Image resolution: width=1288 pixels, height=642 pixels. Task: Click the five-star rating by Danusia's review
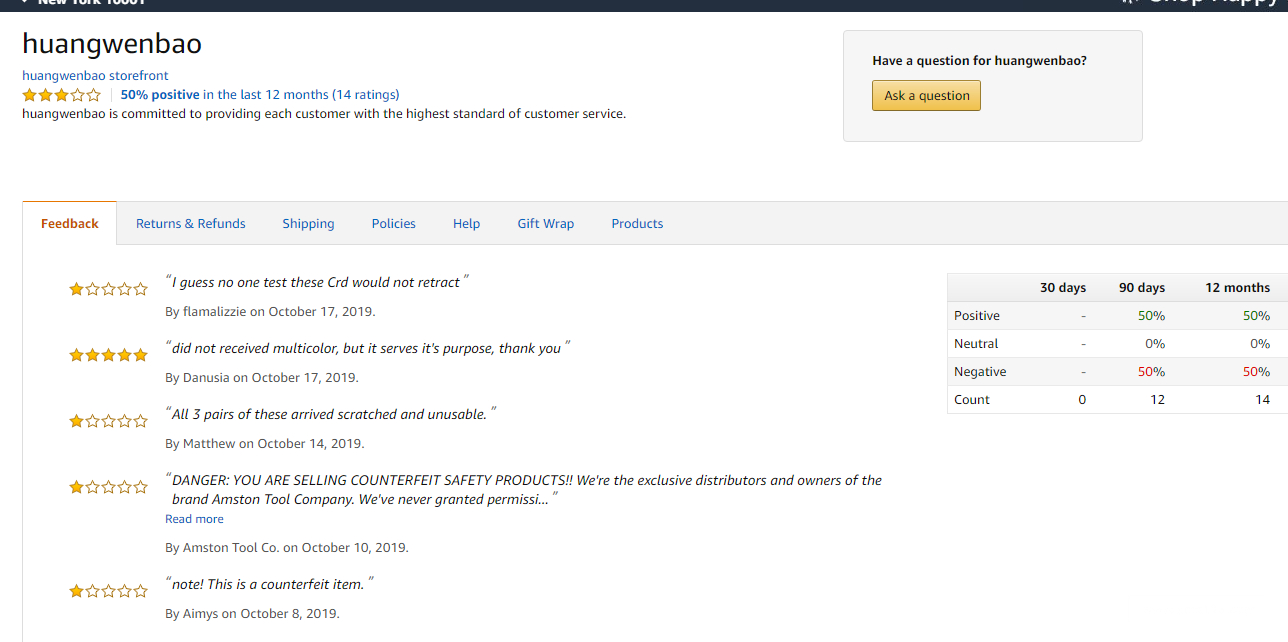108,355
